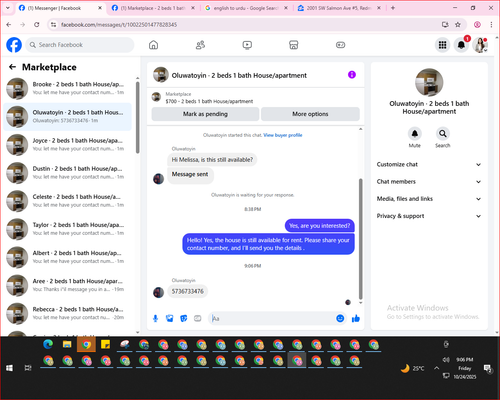Click the purple conversation info icon
This screenshot has height=400, width=500.
click(x=352, y=75)
